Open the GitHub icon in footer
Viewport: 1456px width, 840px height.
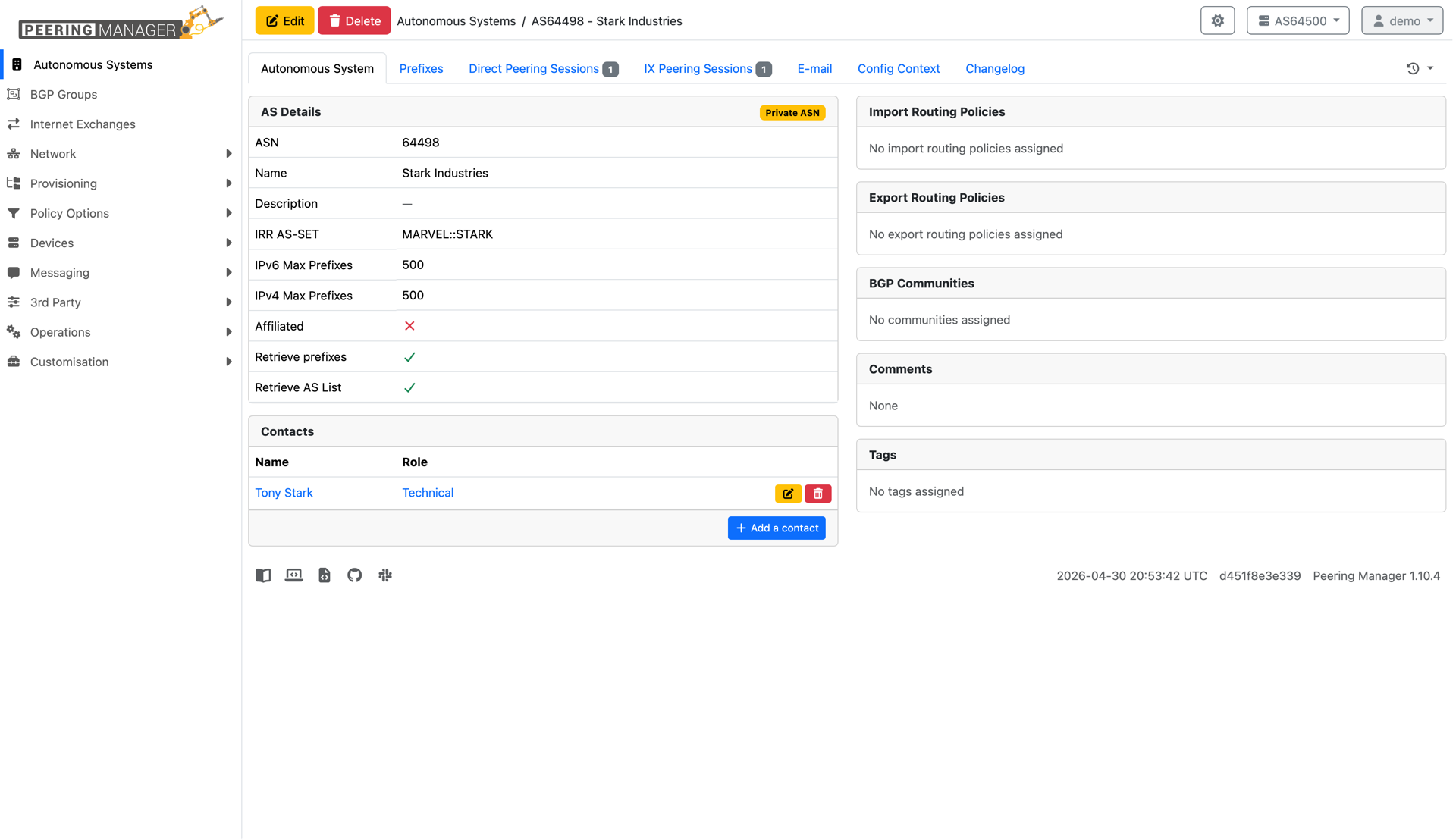(355, 575)
